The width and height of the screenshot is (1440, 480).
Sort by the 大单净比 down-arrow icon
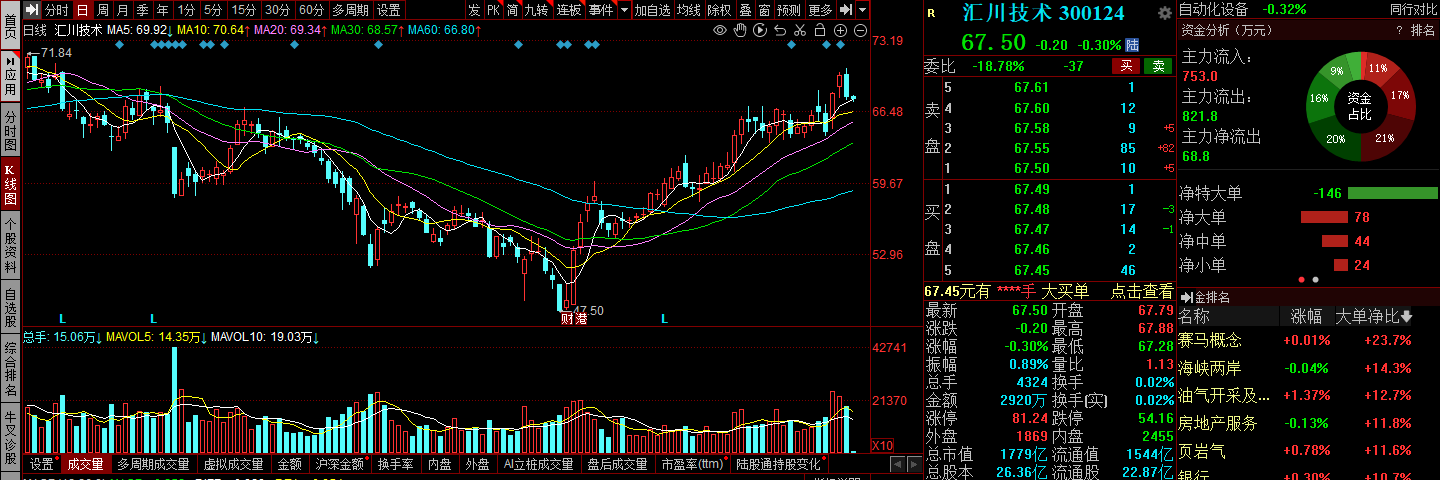click(1408, 316)
